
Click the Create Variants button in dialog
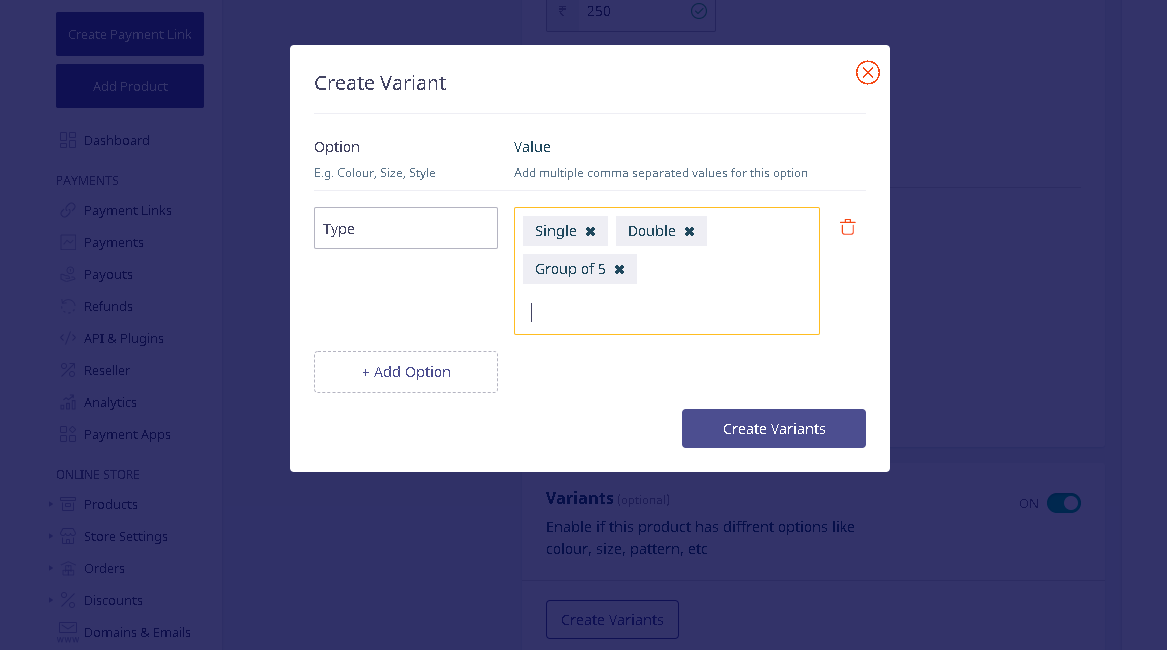click(x=773, y=428)
